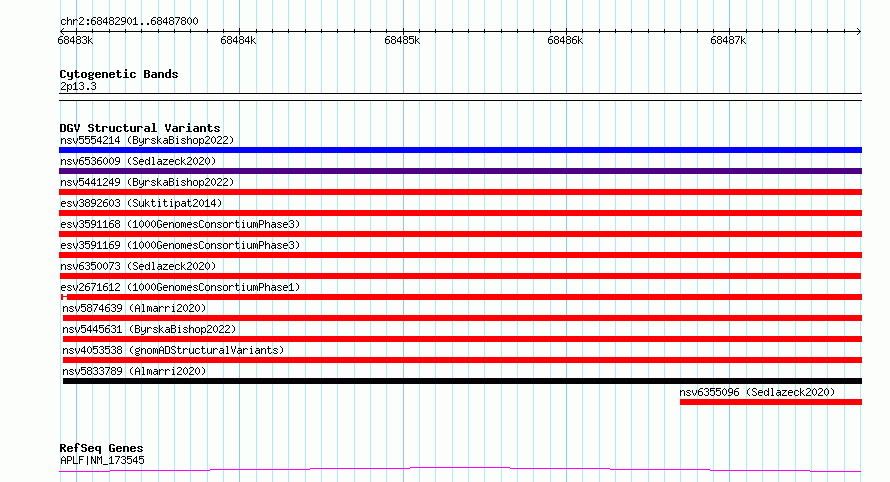This screenshot has width=890, height=482.
Task: Open the esv3892603 (Suktitipat2014) variant label
Action: point(141,203)
